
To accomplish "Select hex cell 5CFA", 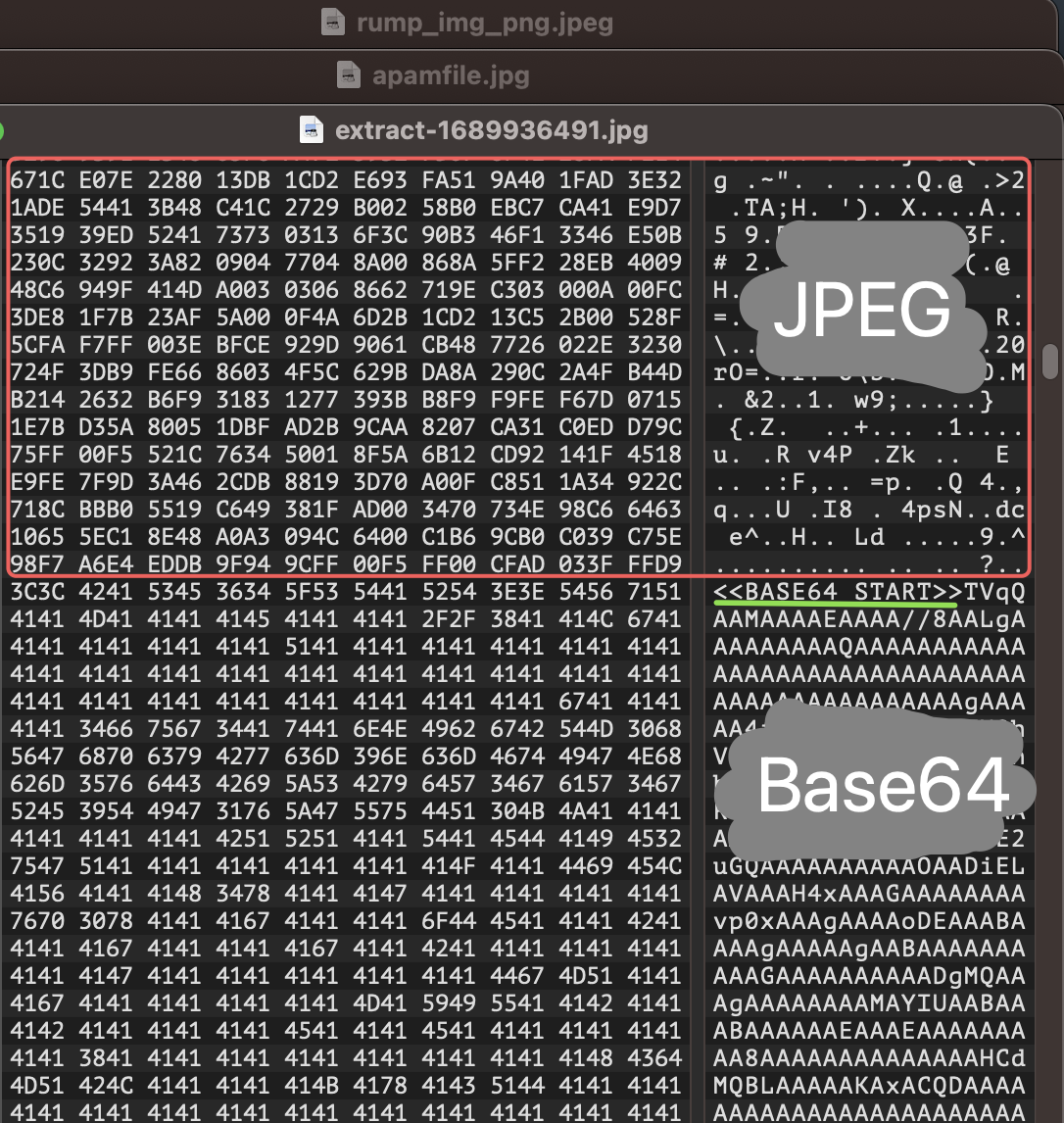I will tap(37, 345).
